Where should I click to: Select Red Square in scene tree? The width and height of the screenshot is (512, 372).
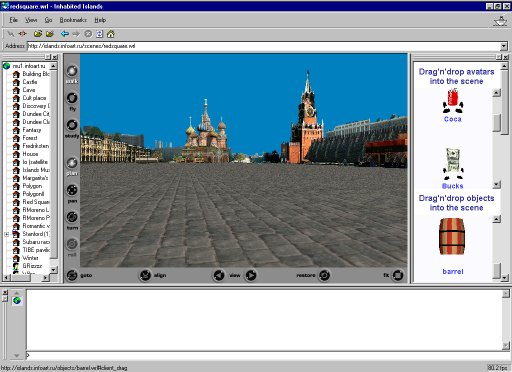tap(36, 202)
